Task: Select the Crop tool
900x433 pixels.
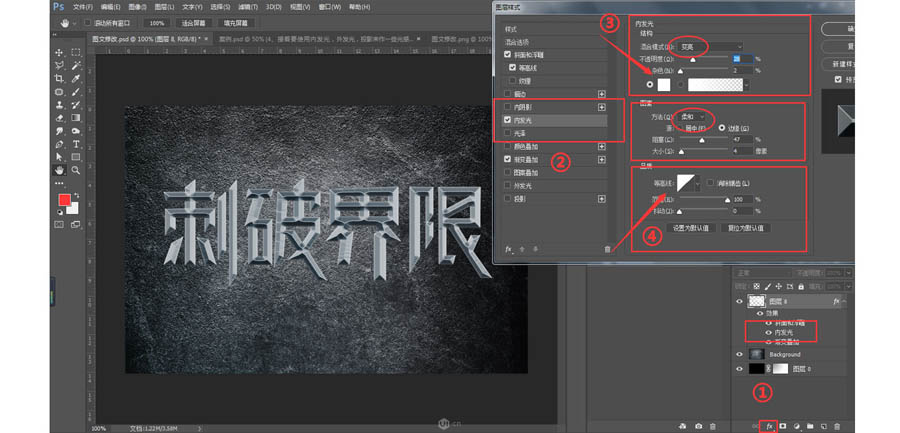Action: (59, 78)
